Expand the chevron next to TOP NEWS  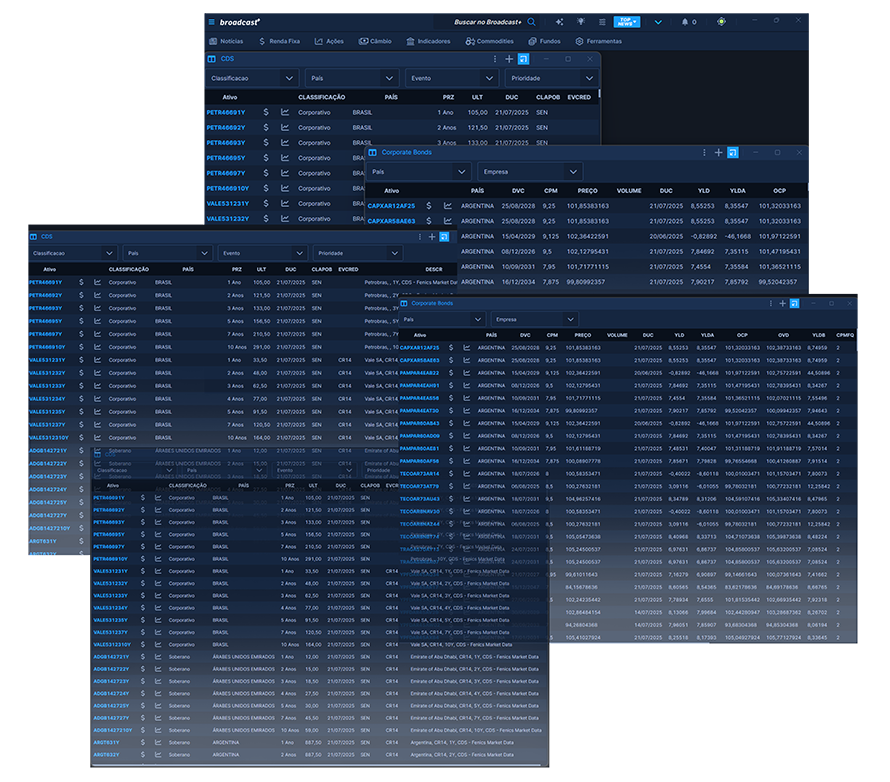coord(658,22)
